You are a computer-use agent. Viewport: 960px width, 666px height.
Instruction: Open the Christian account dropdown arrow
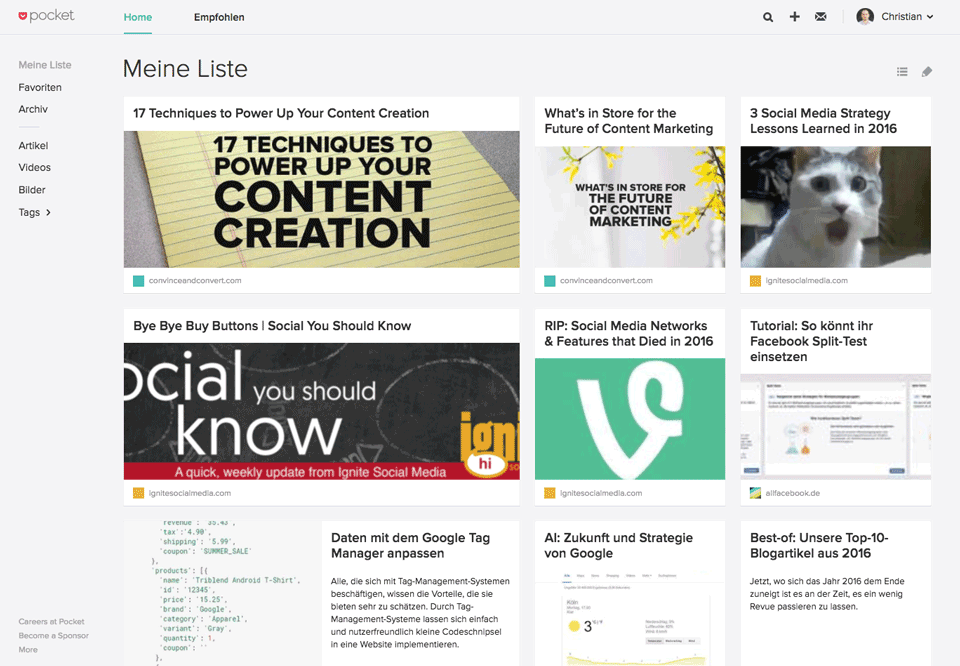point(930,17)
